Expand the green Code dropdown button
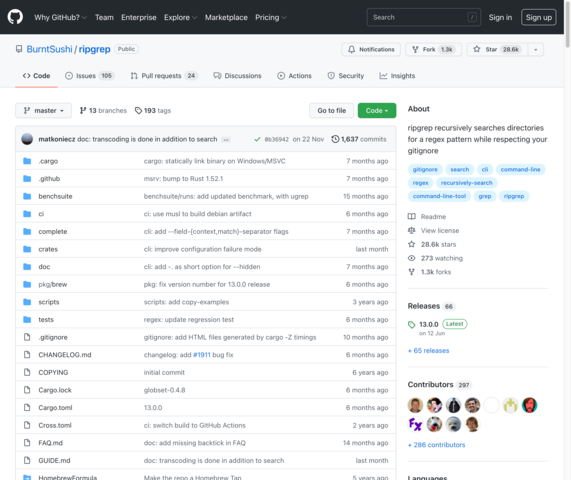 pyautogui.click(x=377, y=110)
